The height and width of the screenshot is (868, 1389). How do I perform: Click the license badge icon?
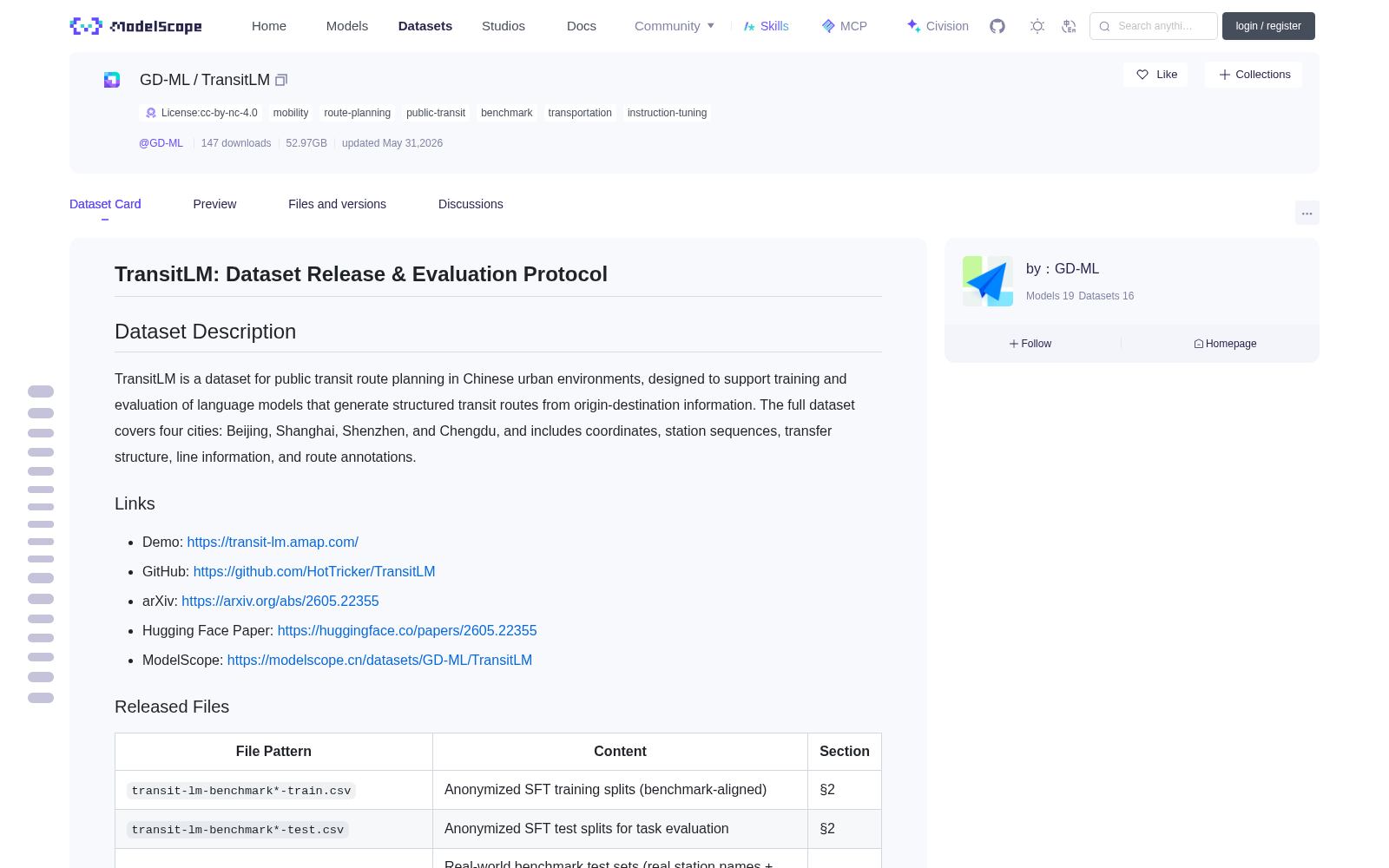(x=151, y=113)
